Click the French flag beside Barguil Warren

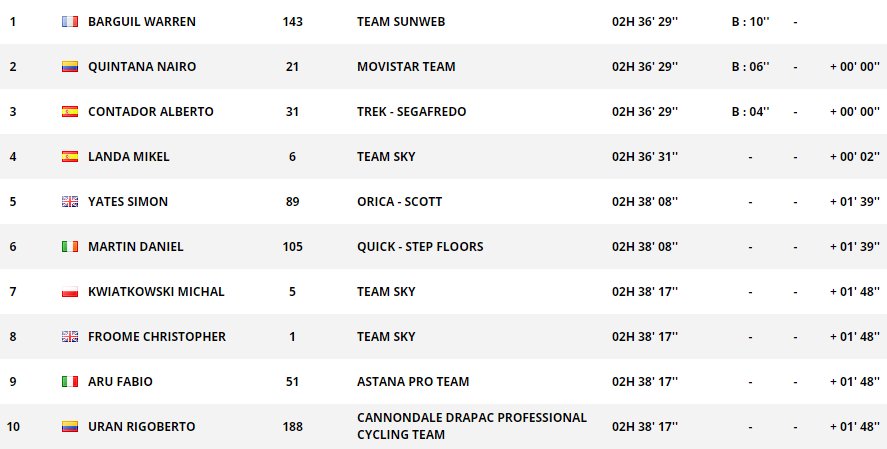[x=70, y=21]
